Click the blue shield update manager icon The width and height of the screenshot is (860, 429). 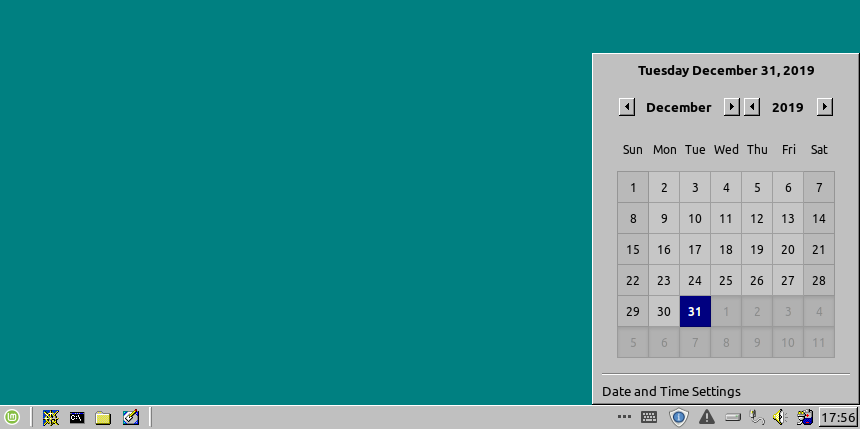tap(678, 417)
